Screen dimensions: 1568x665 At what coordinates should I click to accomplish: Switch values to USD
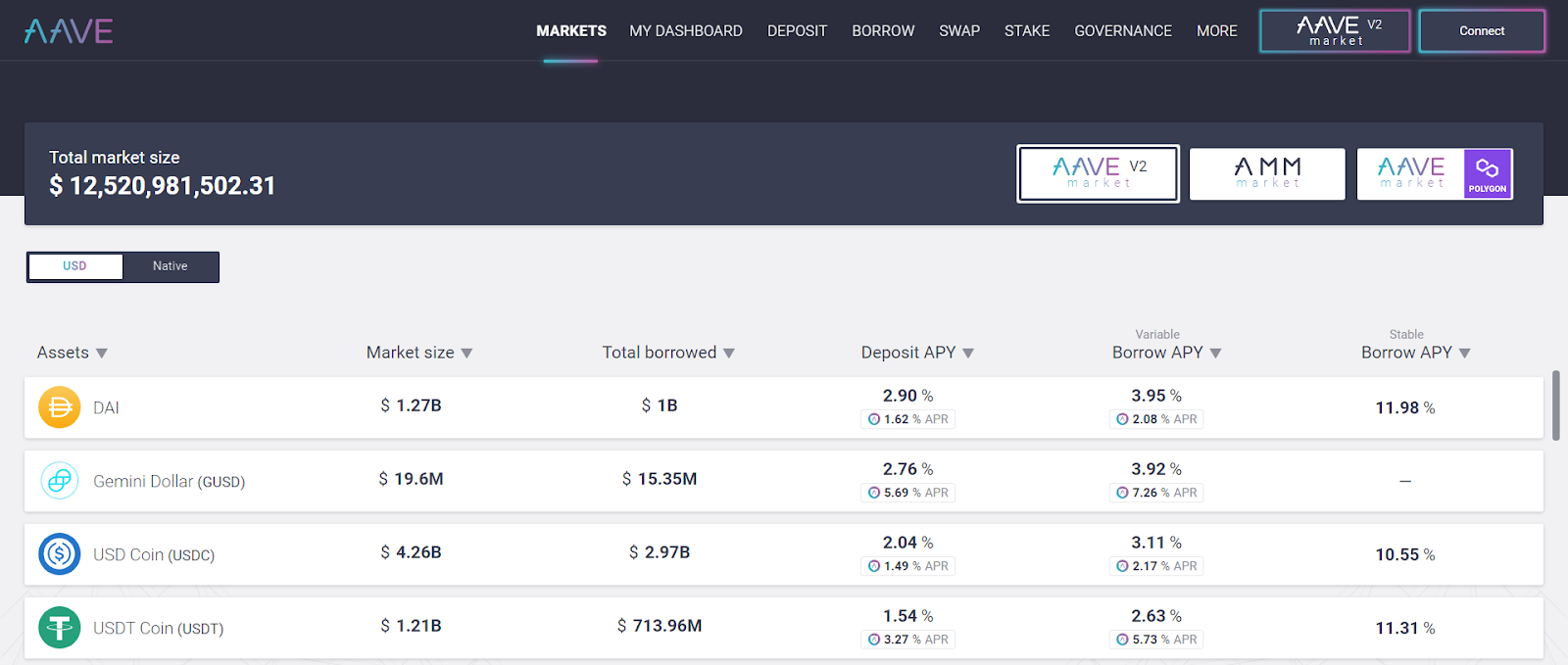75,266
